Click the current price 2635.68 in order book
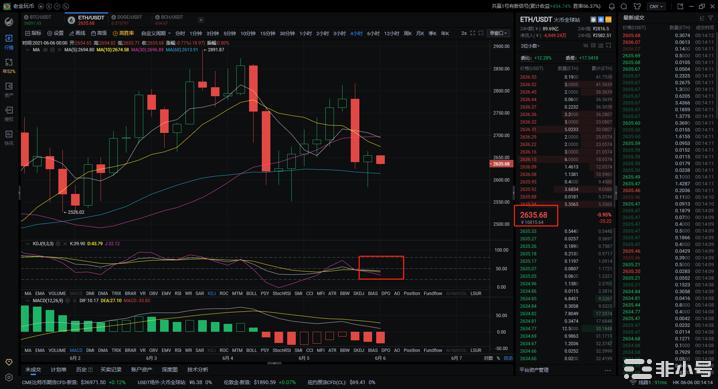The width and height of the screenshot is (718, 389). tap(533, 215)
